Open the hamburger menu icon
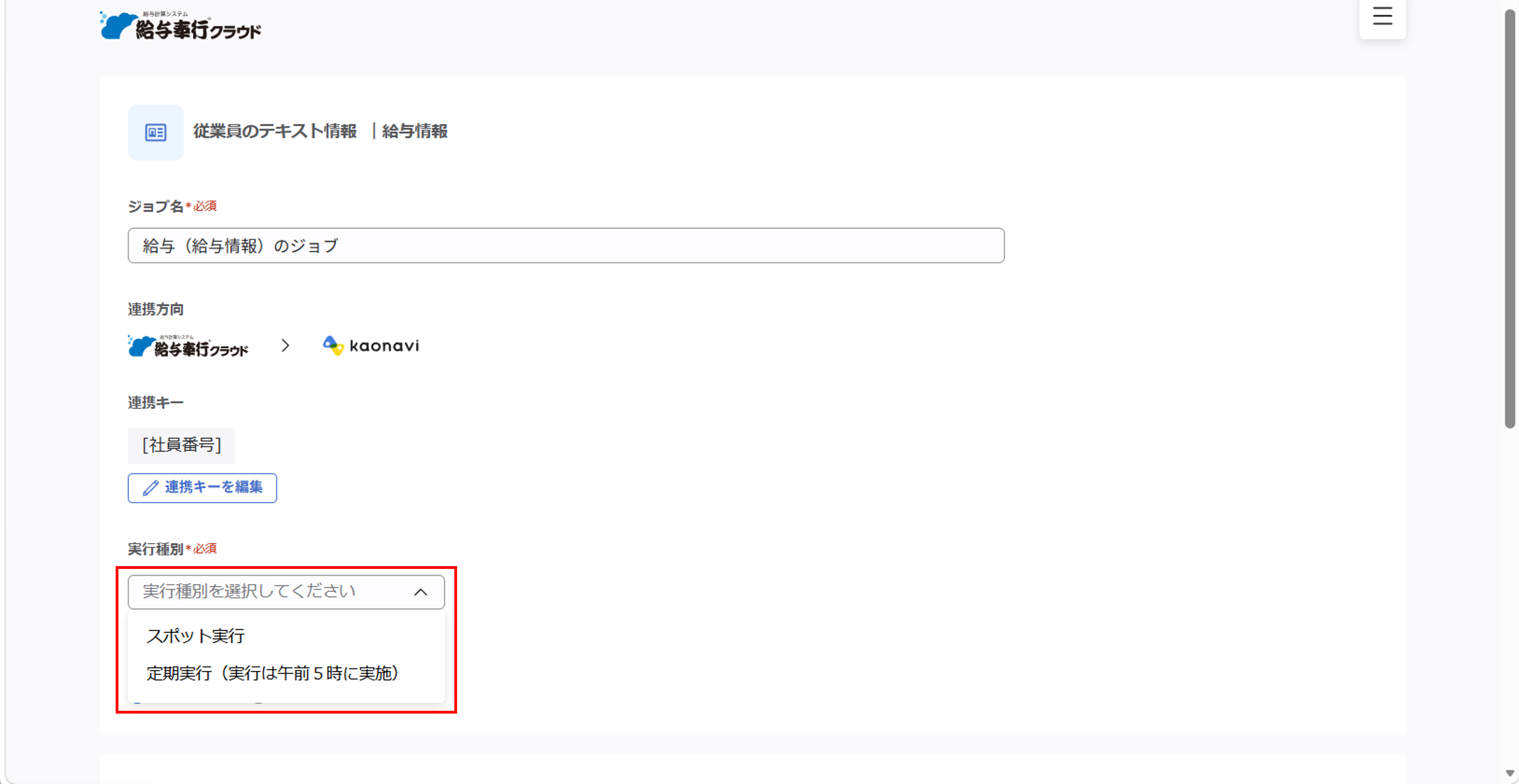1519x784 pixels. (1382, 16)
